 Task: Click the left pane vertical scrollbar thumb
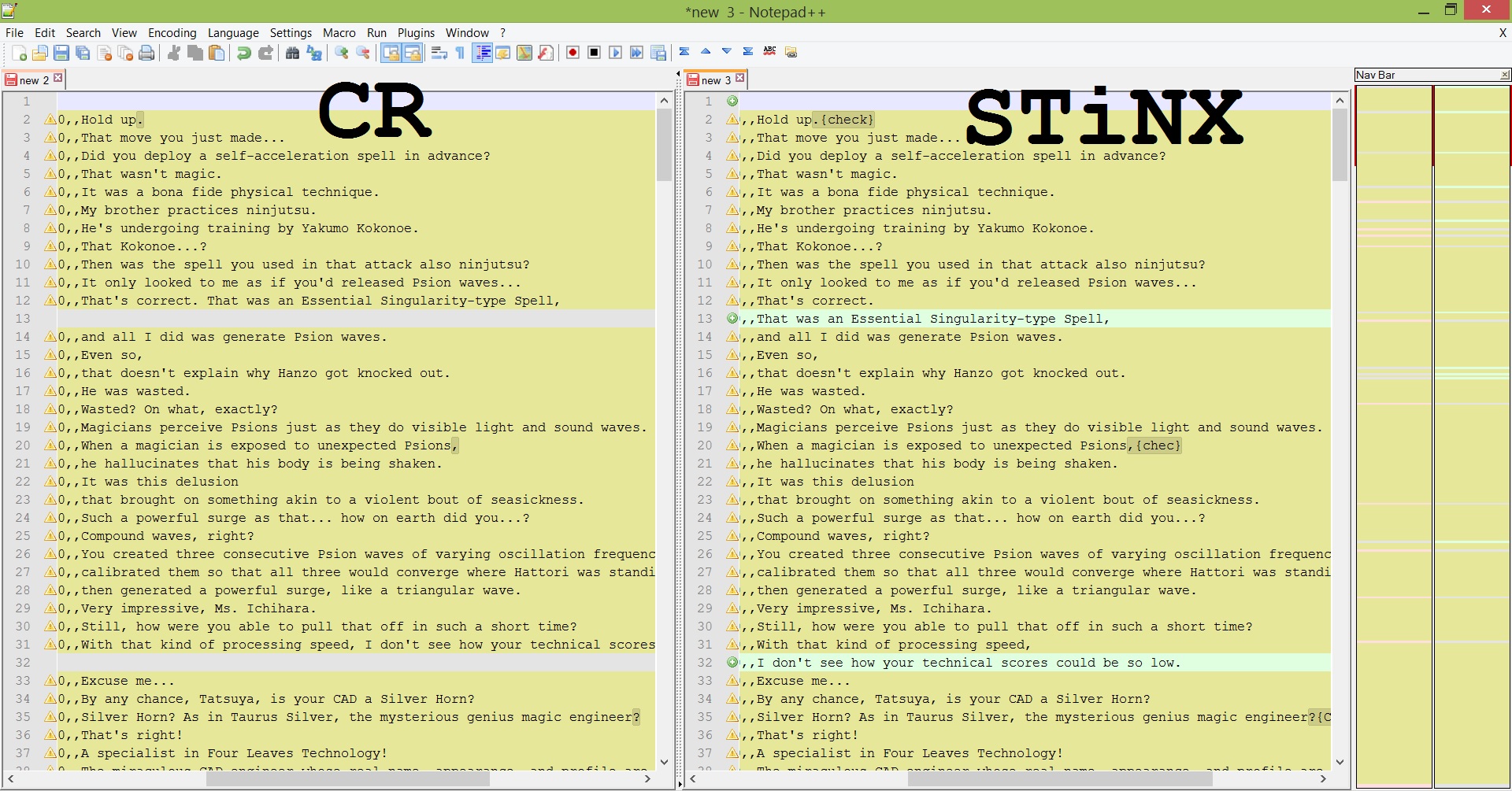664,146
